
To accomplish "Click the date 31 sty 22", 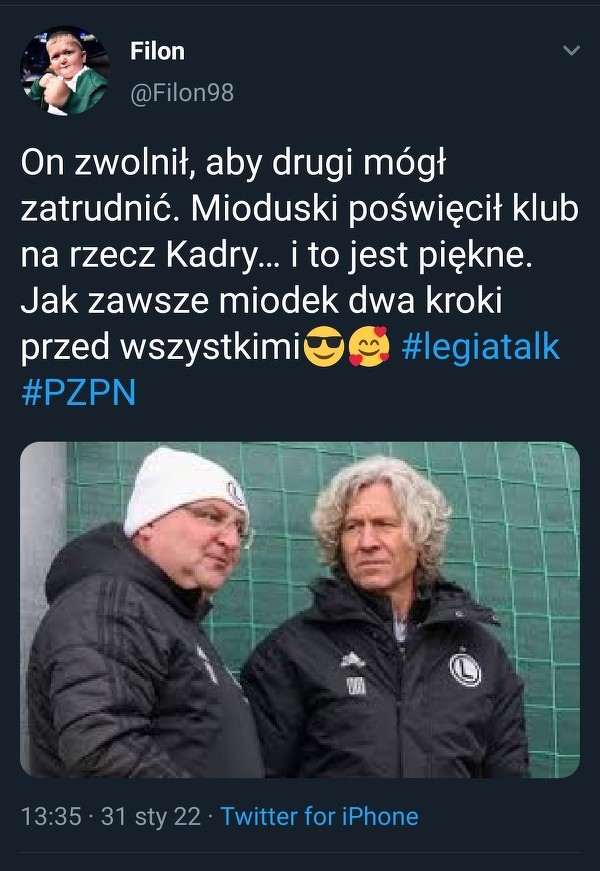I will click(151, 817).
